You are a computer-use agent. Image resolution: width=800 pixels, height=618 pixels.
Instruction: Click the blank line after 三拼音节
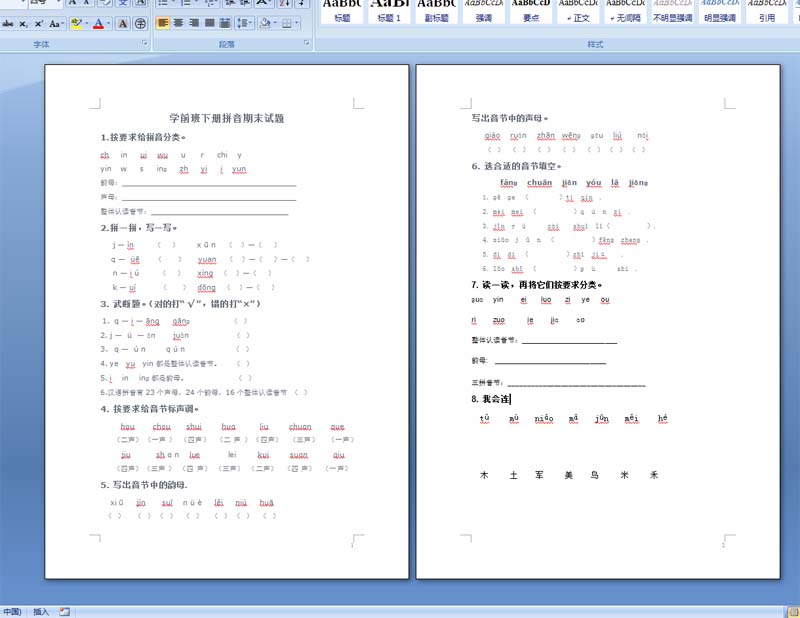(x=577, y=384)
